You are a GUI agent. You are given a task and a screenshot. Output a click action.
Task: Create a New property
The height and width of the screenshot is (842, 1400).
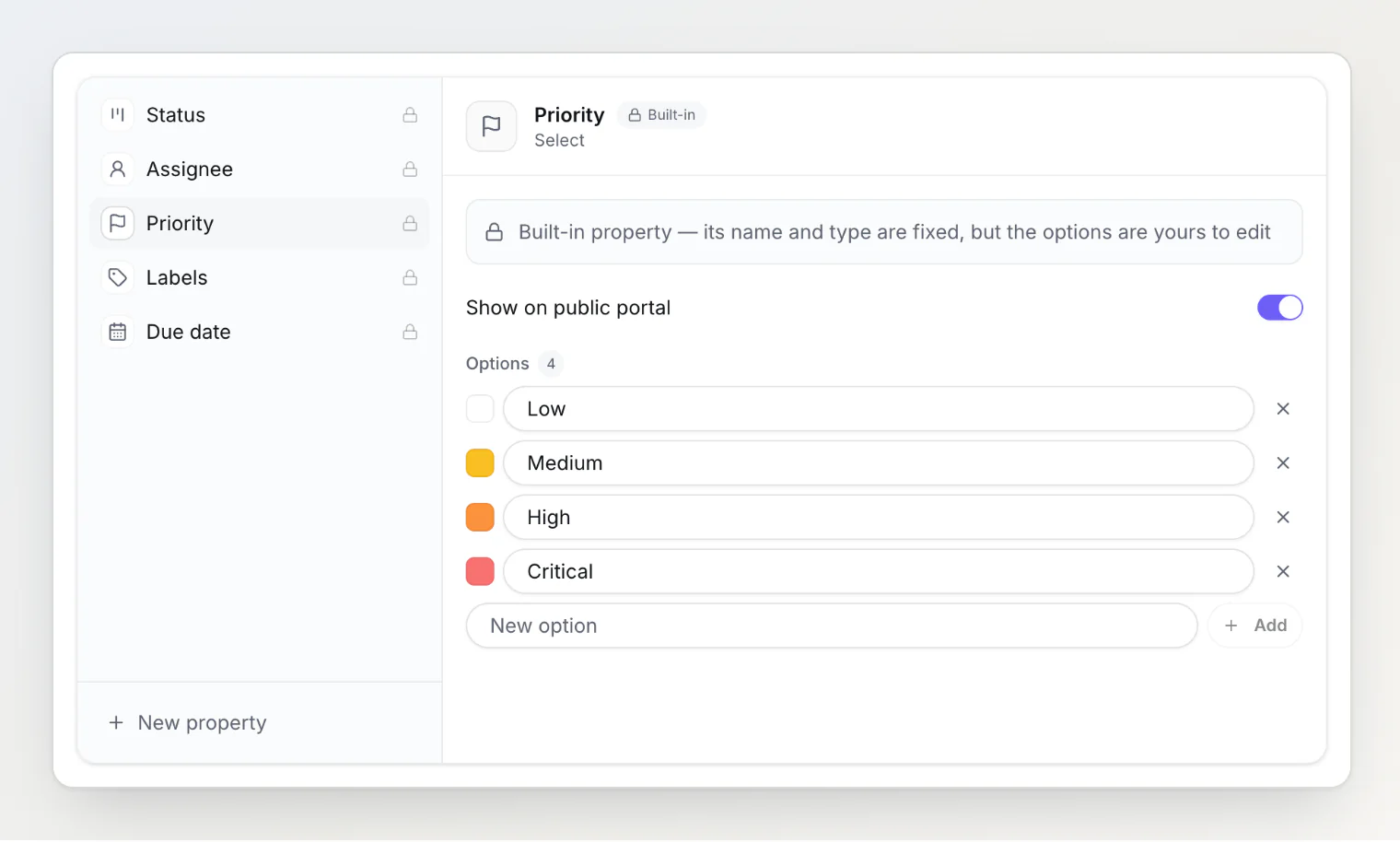click(188, 723)
